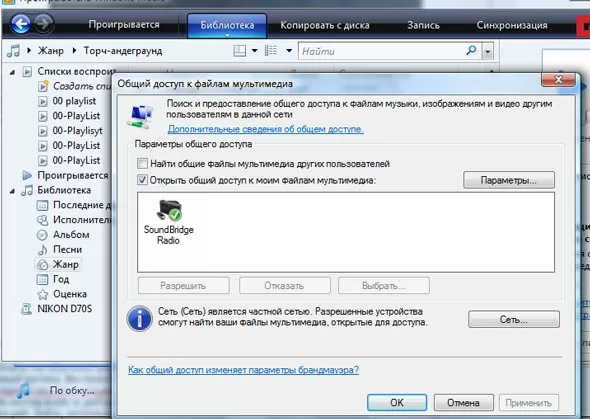590x419 pixels.
Task: Click the view options list icon
Action: click(271, 50)
